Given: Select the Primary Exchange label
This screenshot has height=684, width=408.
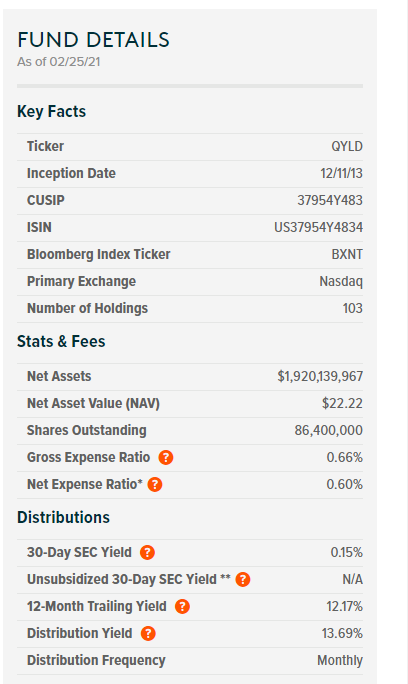Looking at the screenshot, I should click(81, 281).
